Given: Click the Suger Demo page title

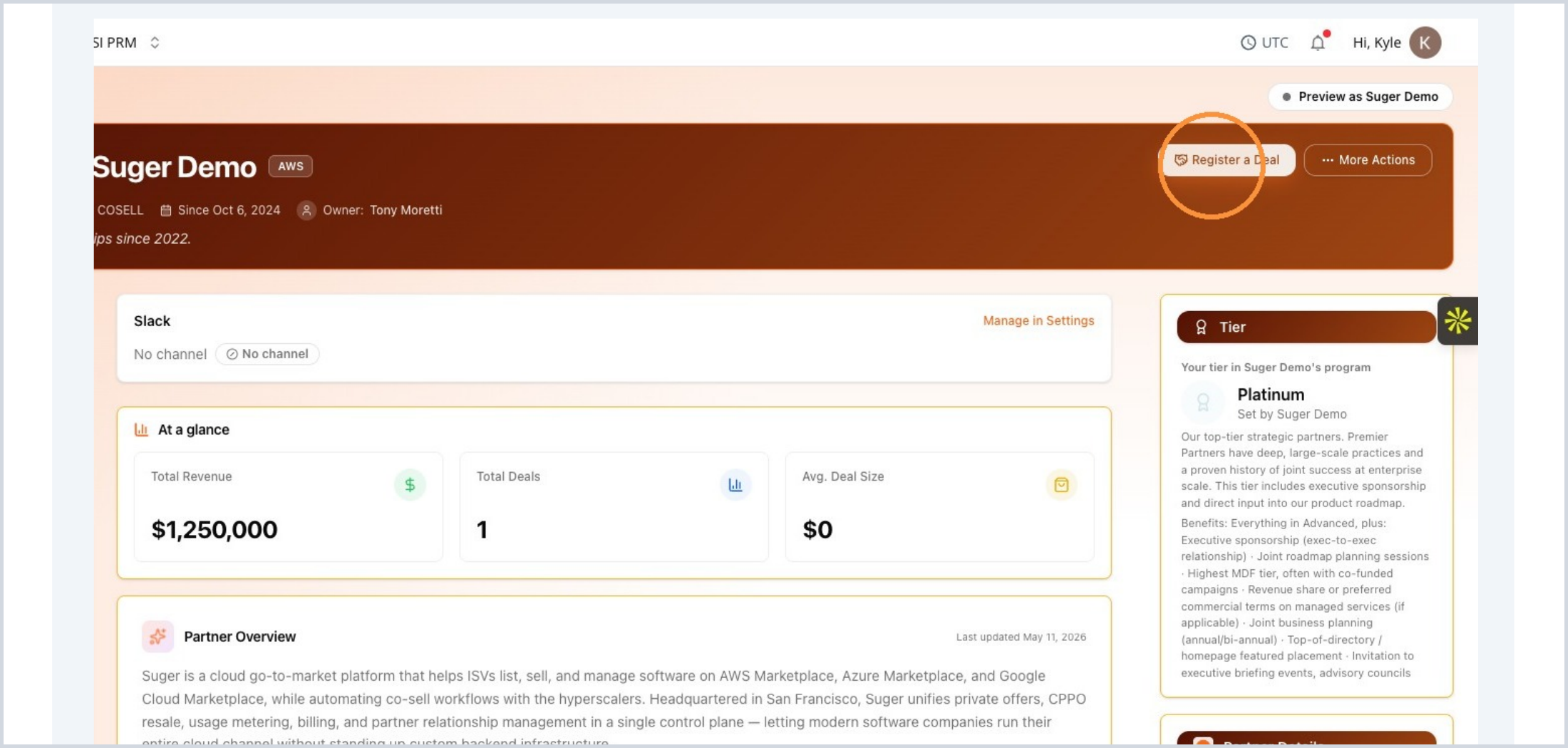Looking at the screenshot, I should click(x=175, y=167).
